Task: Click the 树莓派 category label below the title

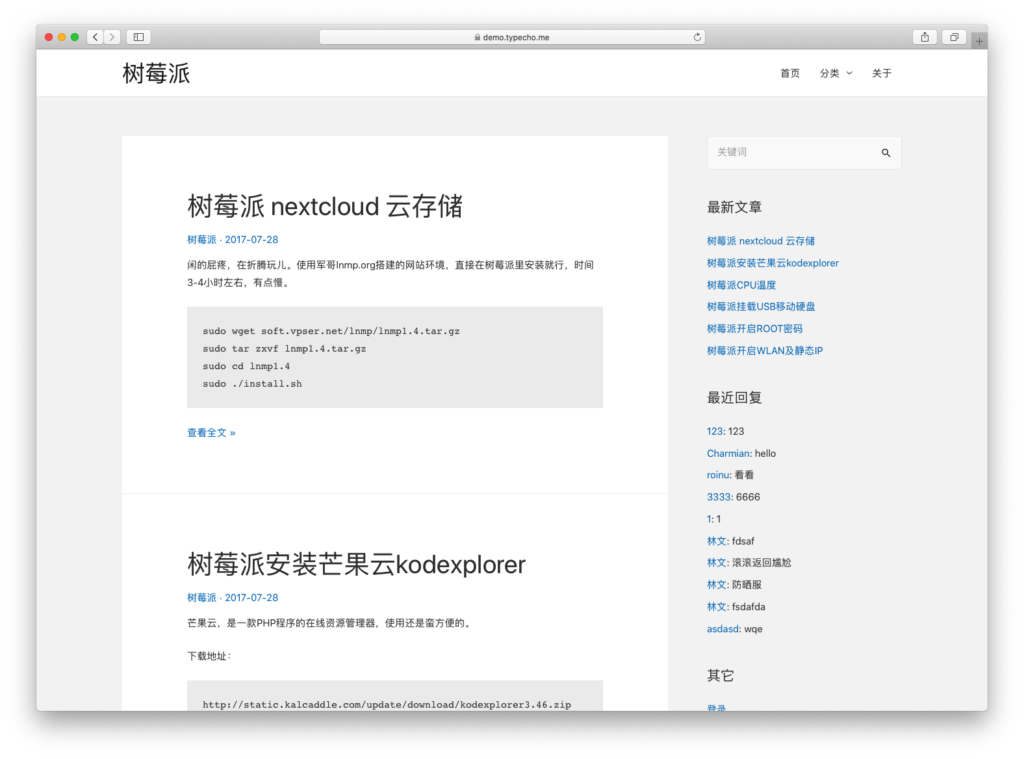Action: (x=199, y=239)
